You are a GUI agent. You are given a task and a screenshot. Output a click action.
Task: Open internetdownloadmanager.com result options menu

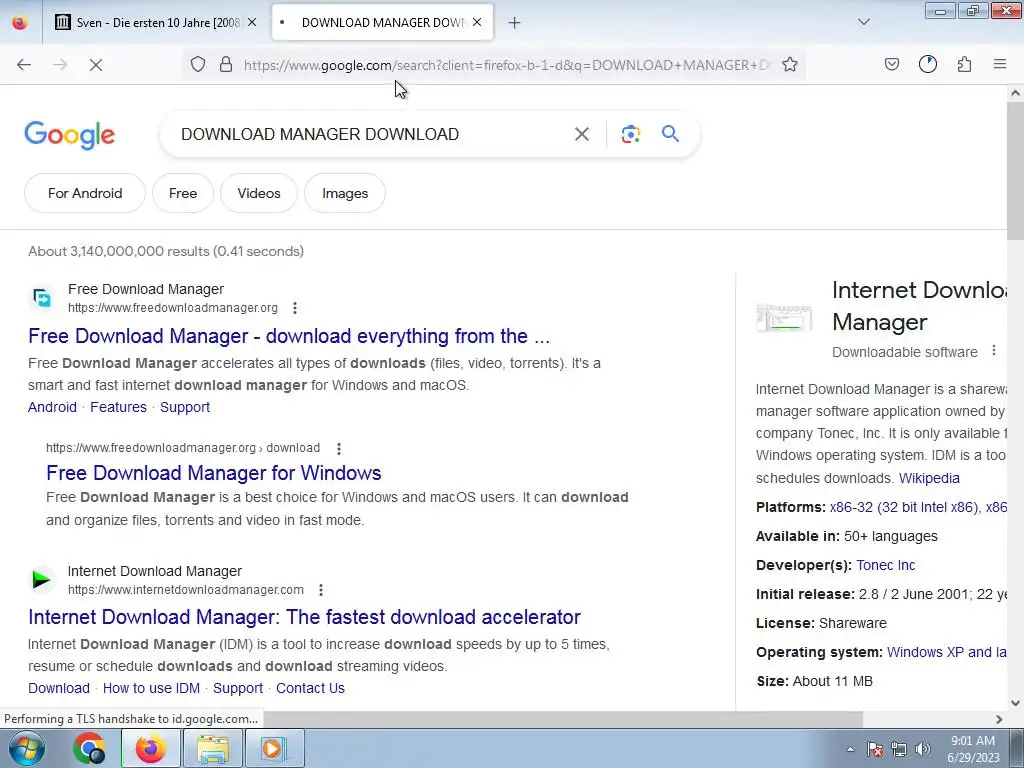321,590
